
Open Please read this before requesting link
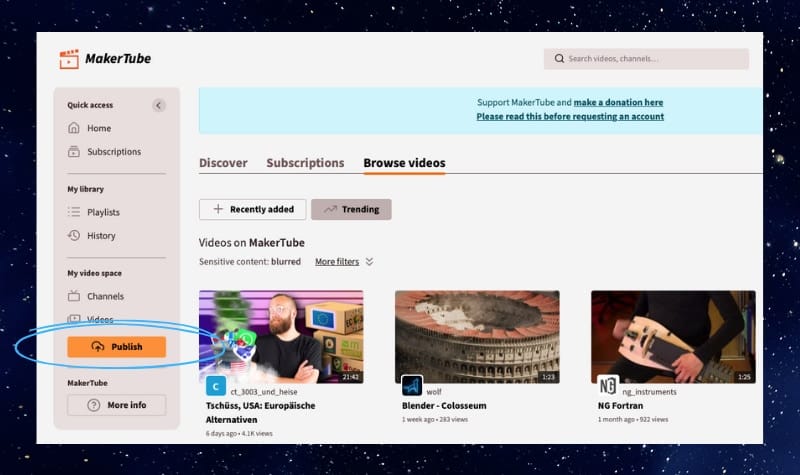click(570, 116)
